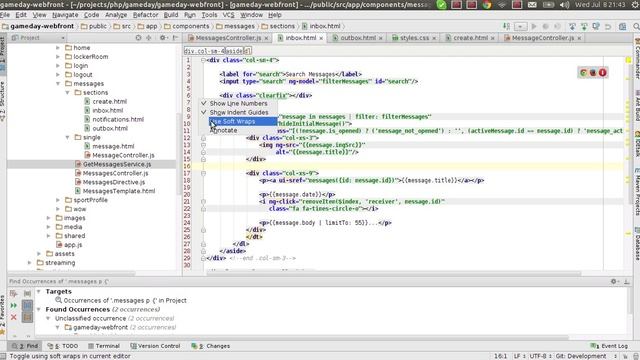The image size is (640, 360).
Task: Click the mail envelope tray icon
Action: [x=532, y=5]
